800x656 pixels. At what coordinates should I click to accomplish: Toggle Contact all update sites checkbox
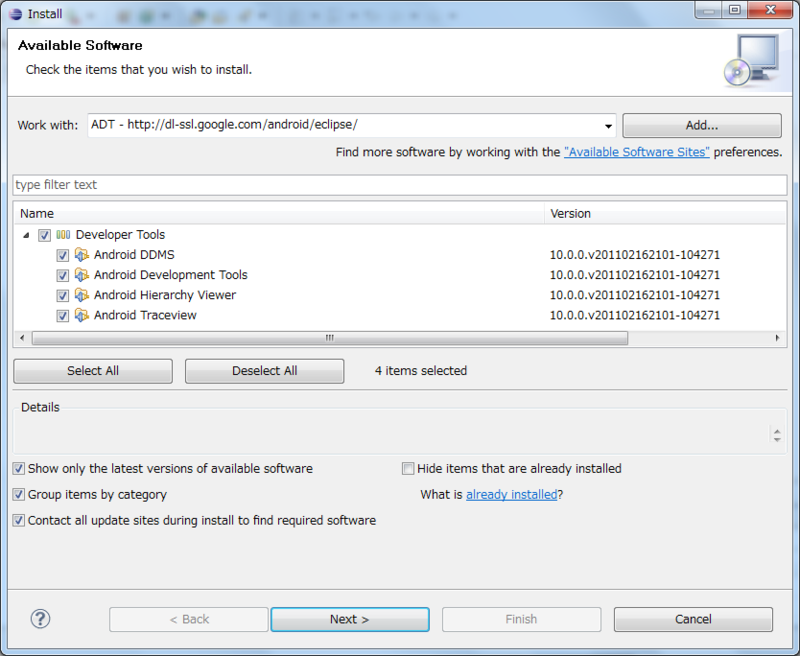(19, 520)
